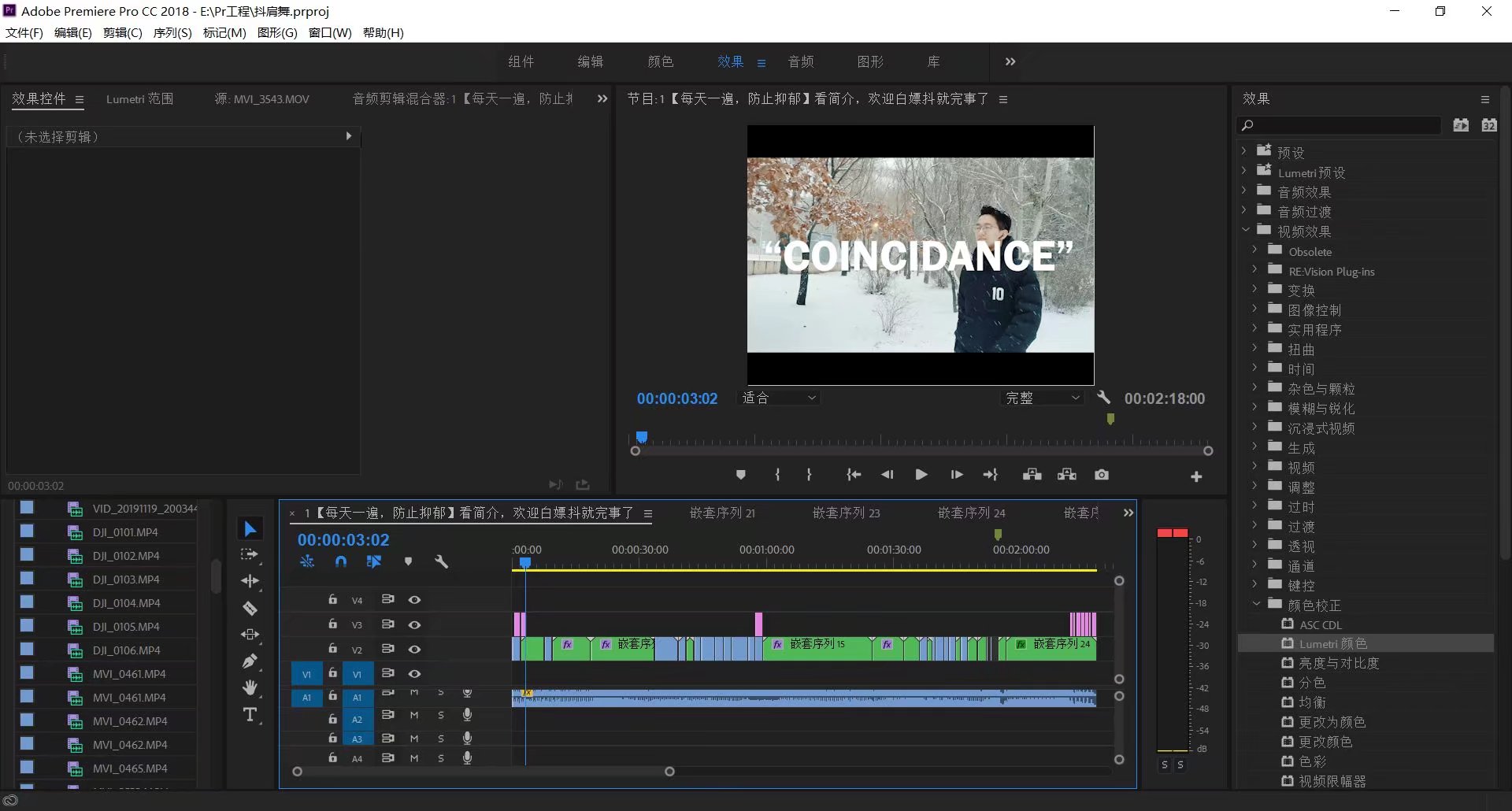Go to Out point
The width and height of the screenshot is (1512, 811).
(991, 475)
